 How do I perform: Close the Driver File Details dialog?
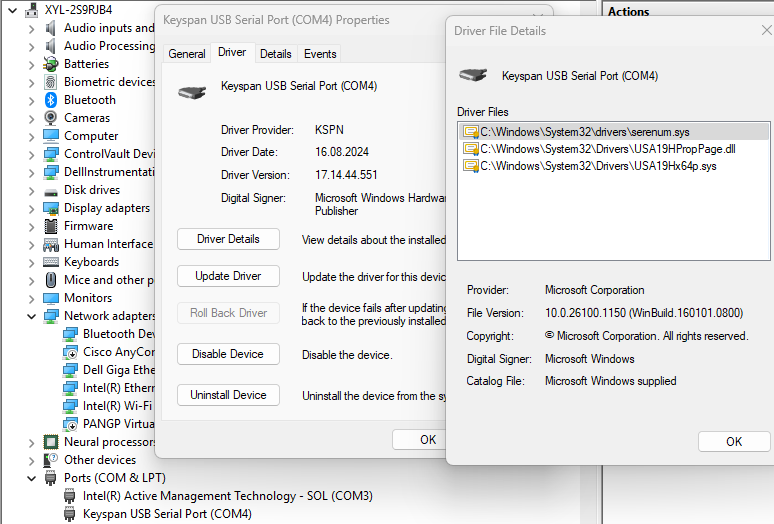(766, 31)
